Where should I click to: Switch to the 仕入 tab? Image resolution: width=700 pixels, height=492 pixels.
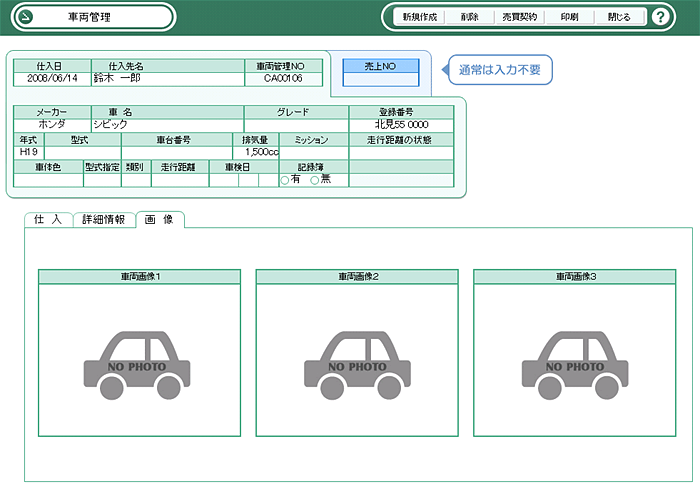(x=47, y=219)
